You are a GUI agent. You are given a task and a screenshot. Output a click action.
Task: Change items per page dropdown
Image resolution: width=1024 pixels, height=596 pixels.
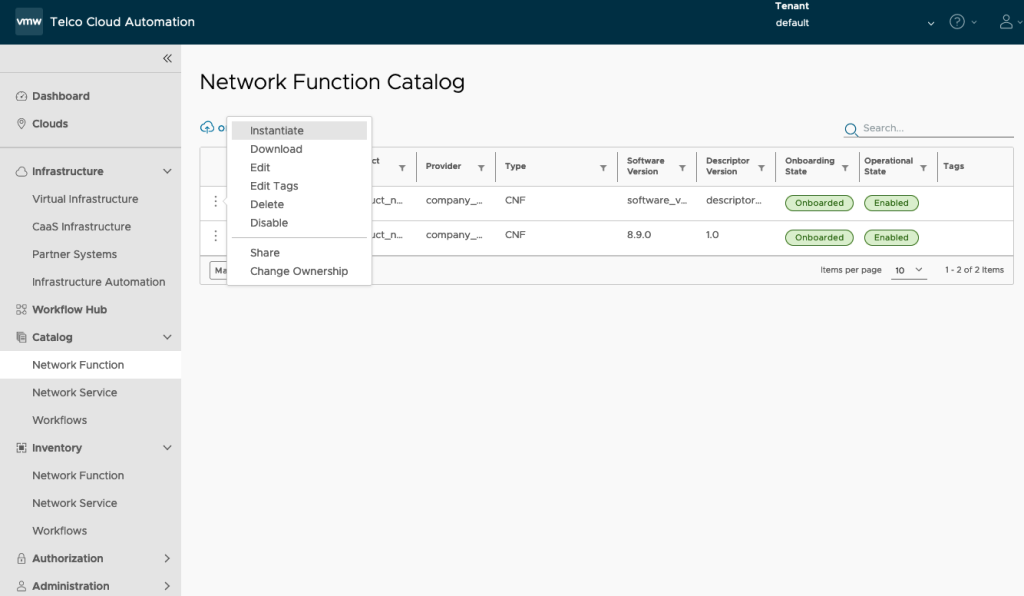point(909,270)
